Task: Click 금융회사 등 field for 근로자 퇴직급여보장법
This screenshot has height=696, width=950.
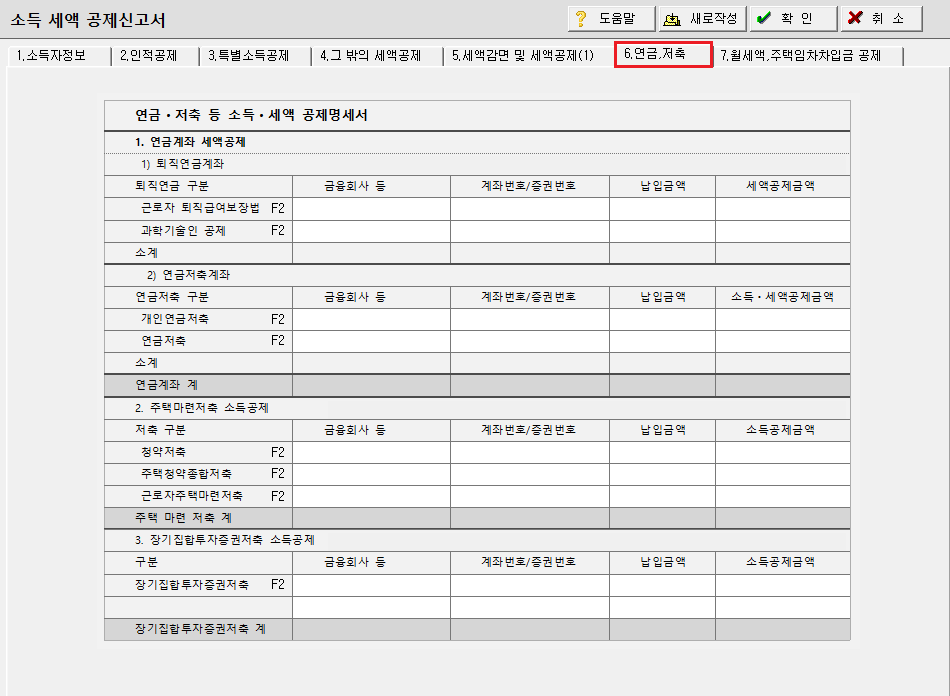Action: coord(371,209)
